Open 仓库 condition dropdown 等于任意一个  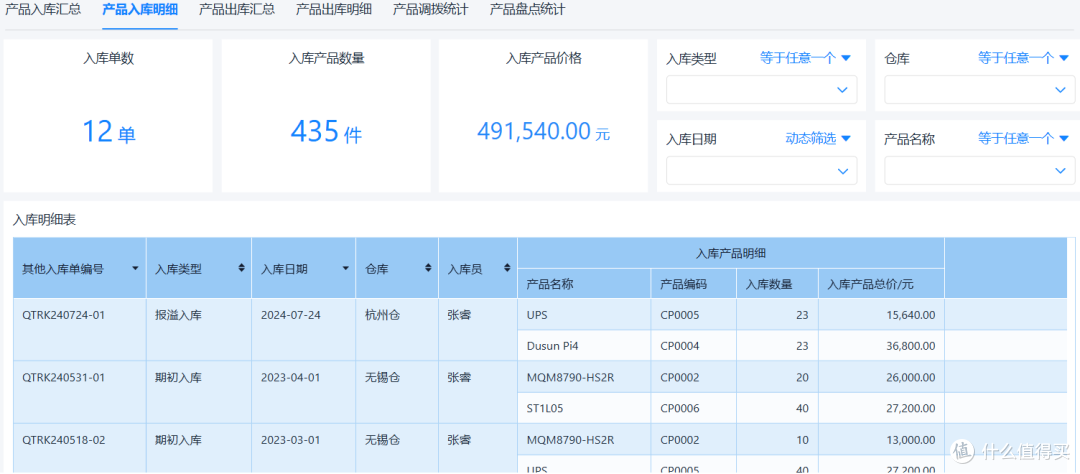click(1024, 58)
